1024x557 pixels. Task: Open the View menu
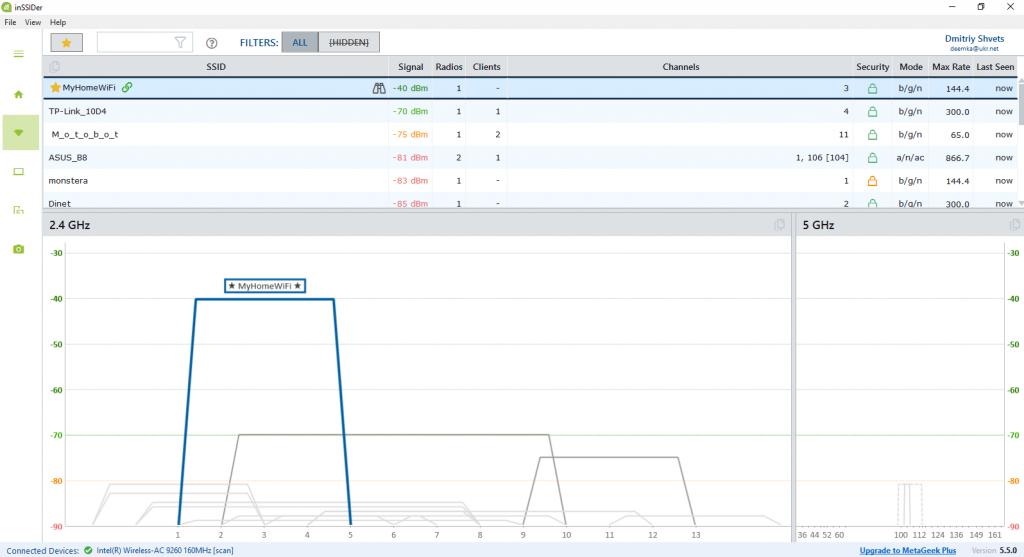pos(33,22)
